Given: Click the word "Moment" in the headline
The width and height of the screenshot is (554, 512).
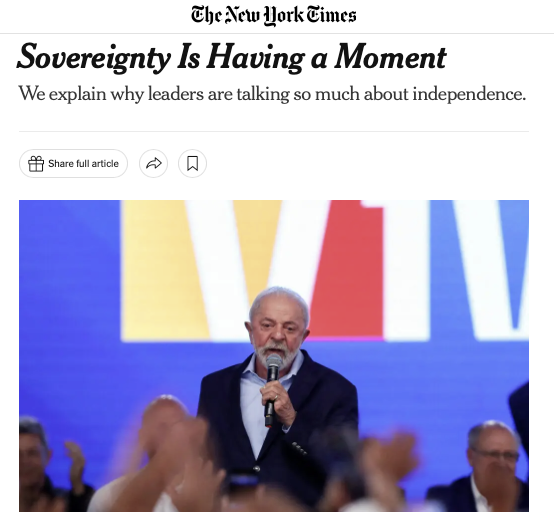Looking at the screenshot, I should (390, 58).
